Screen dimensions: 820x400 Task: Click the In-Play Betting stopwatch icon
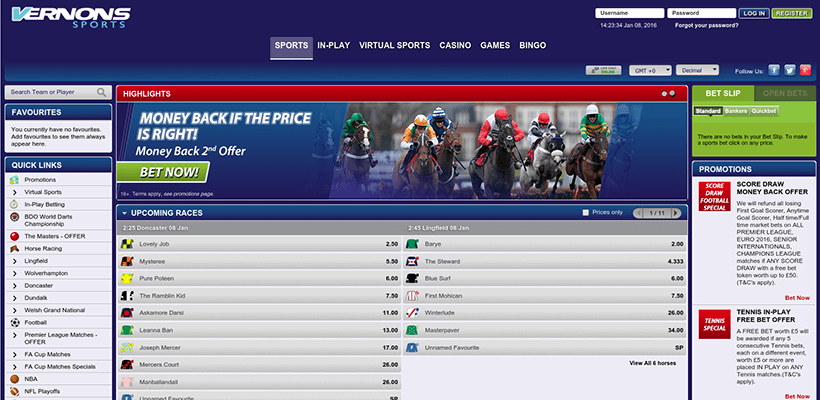point(14,204)
